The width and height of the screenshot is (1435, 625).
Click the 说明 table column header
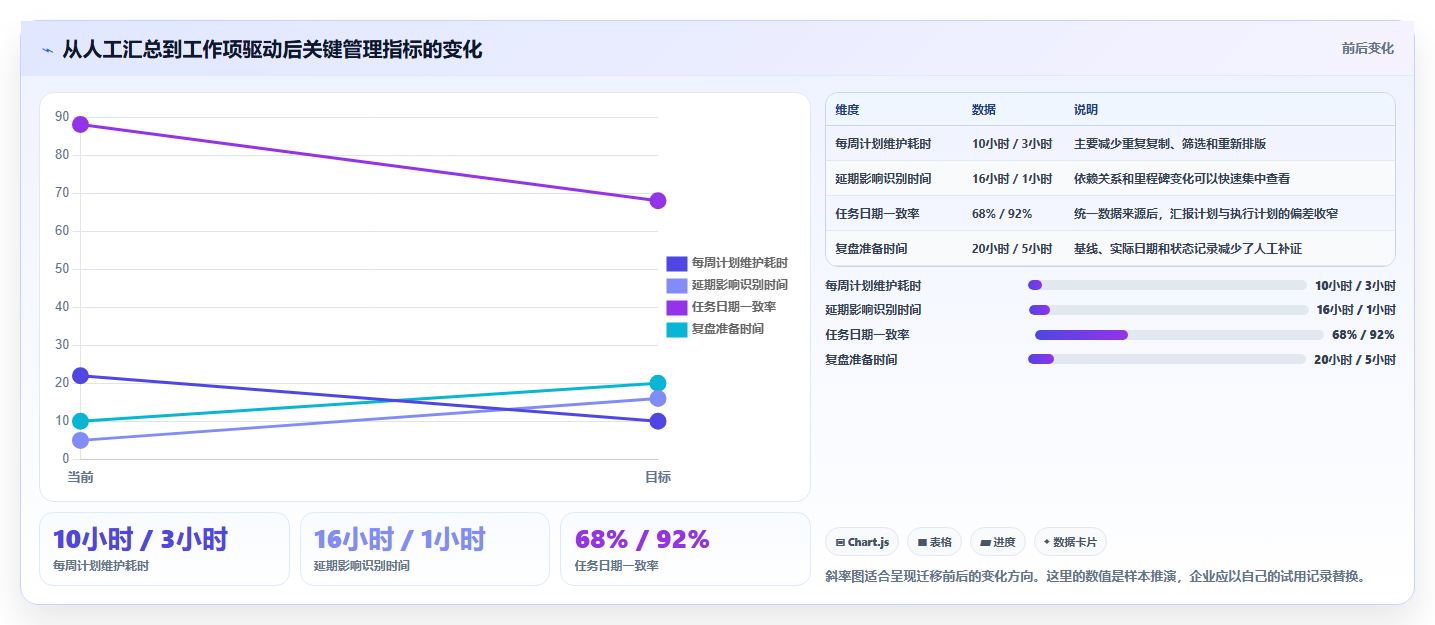coord(1086,110)
